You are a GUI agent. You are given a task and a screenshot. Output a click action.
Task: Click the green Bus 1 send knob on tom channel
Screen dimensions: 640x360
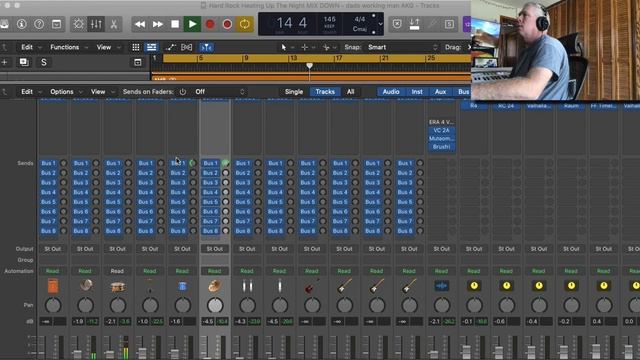[x=193, y=163]
